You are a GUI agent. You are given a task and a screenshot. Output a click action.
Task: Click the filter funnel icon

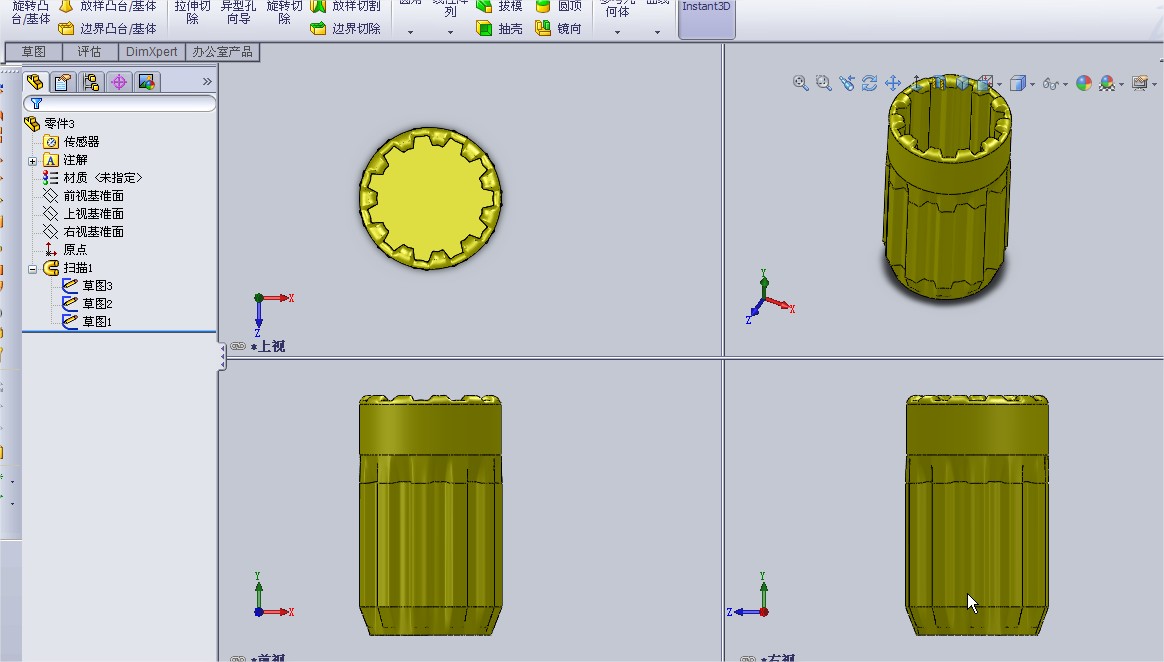pos(36,103)
